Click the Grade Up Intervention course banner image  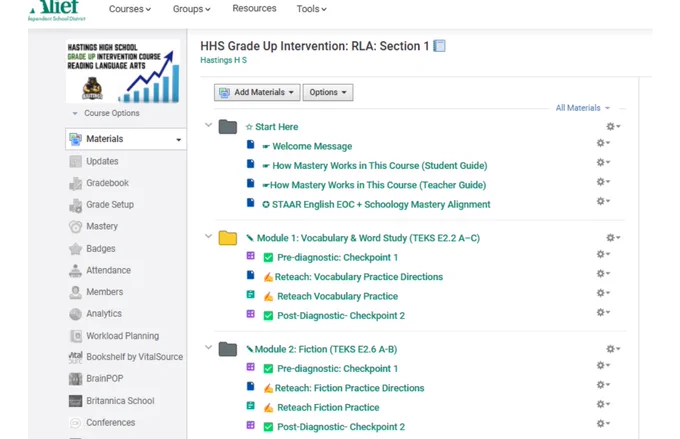(123, 72)
